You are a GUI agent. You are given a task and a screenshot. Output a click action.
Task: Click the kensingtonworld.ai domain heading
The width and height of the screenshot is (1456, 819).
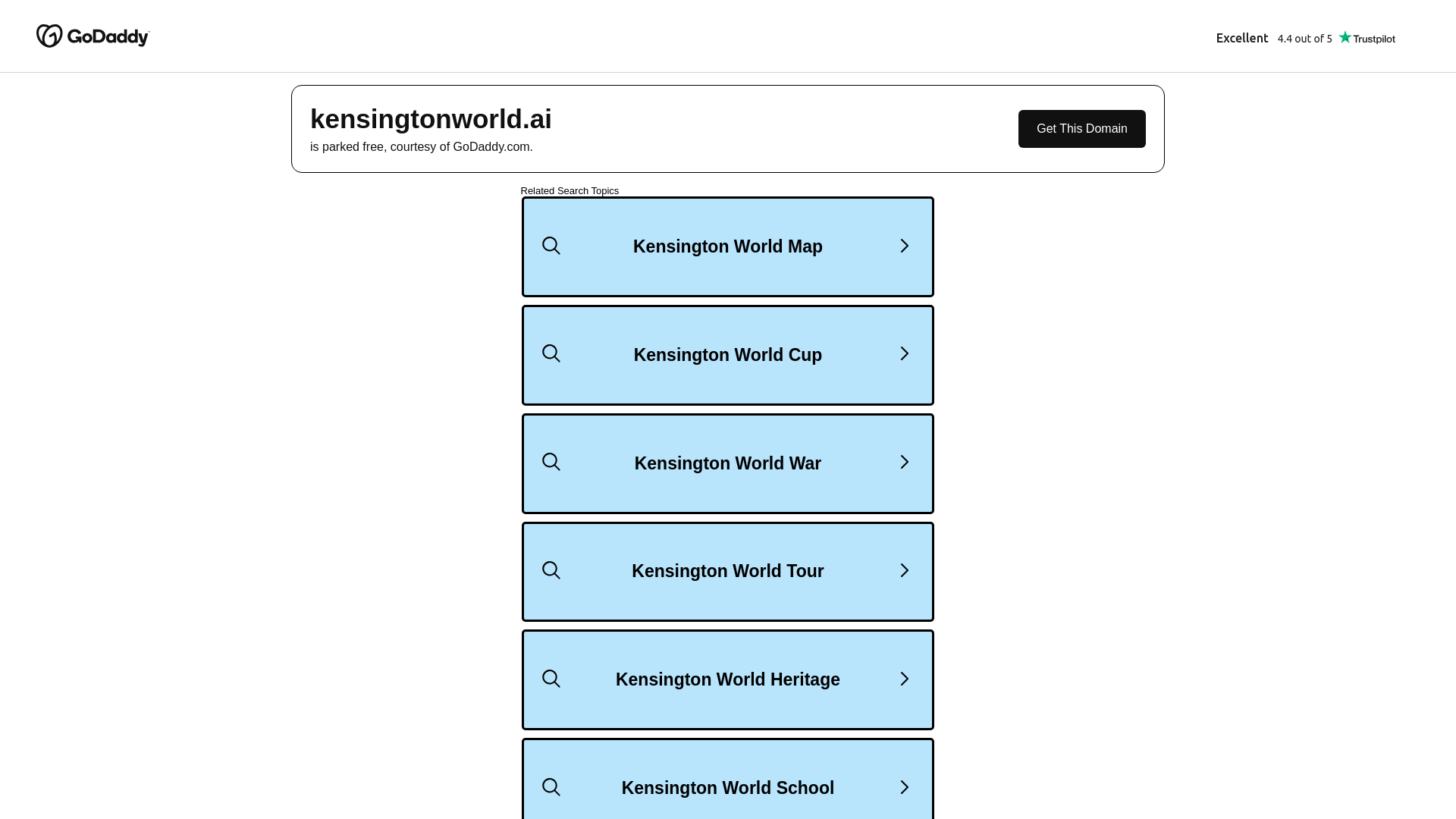(x=431, y=119)
